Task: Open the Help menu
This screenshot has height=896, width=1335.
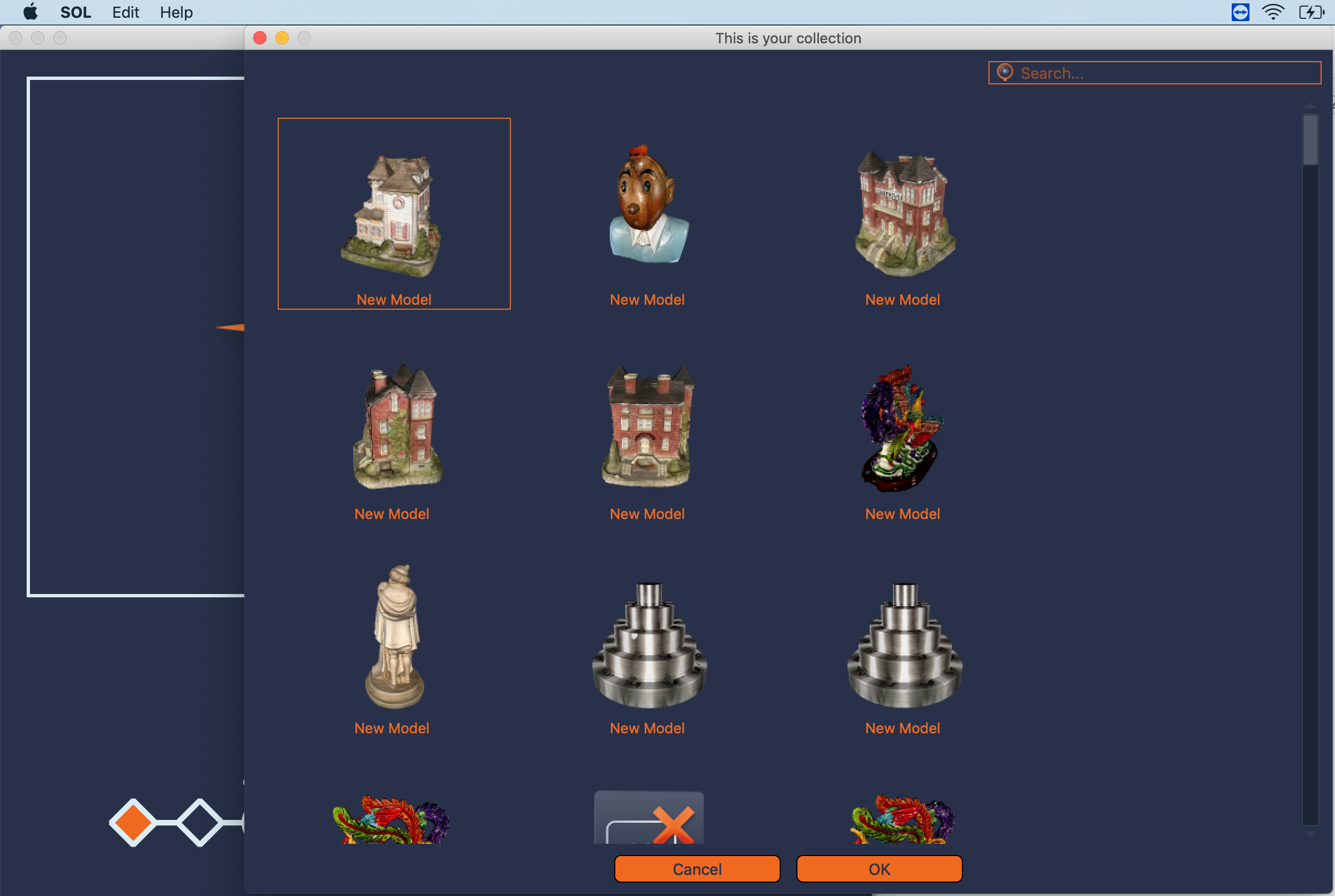Action: pyautogui.click(x=176, y=12)
